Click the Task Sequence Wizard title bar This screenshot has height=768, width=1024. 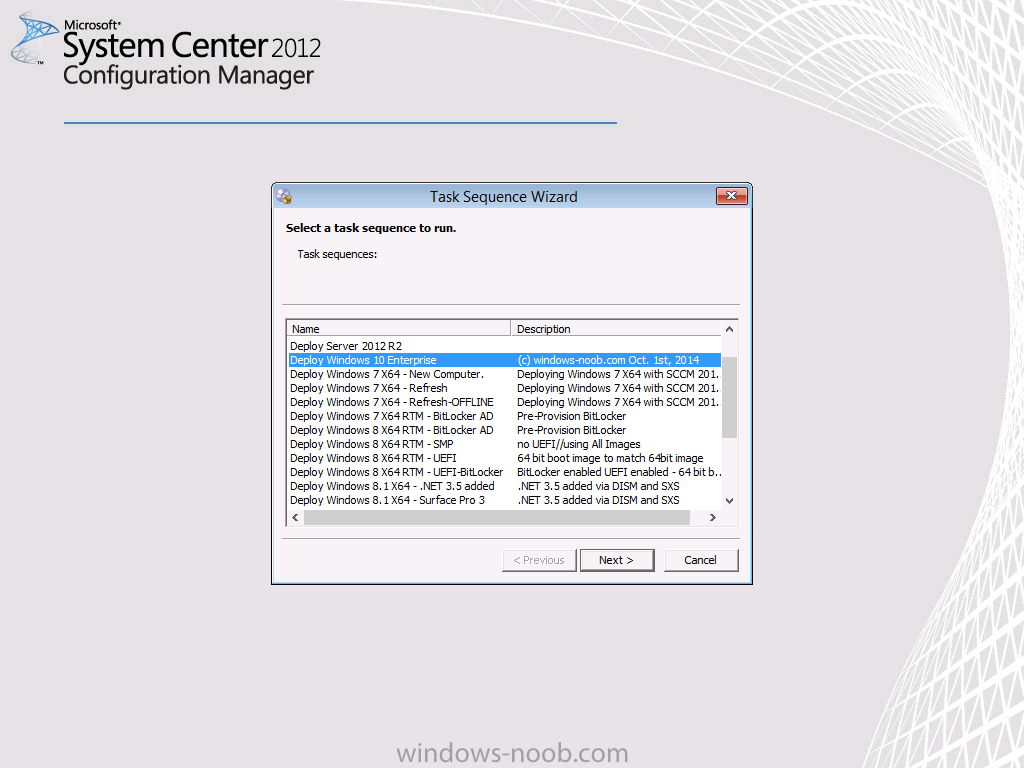pyautogui.click(x=504, y=197)
